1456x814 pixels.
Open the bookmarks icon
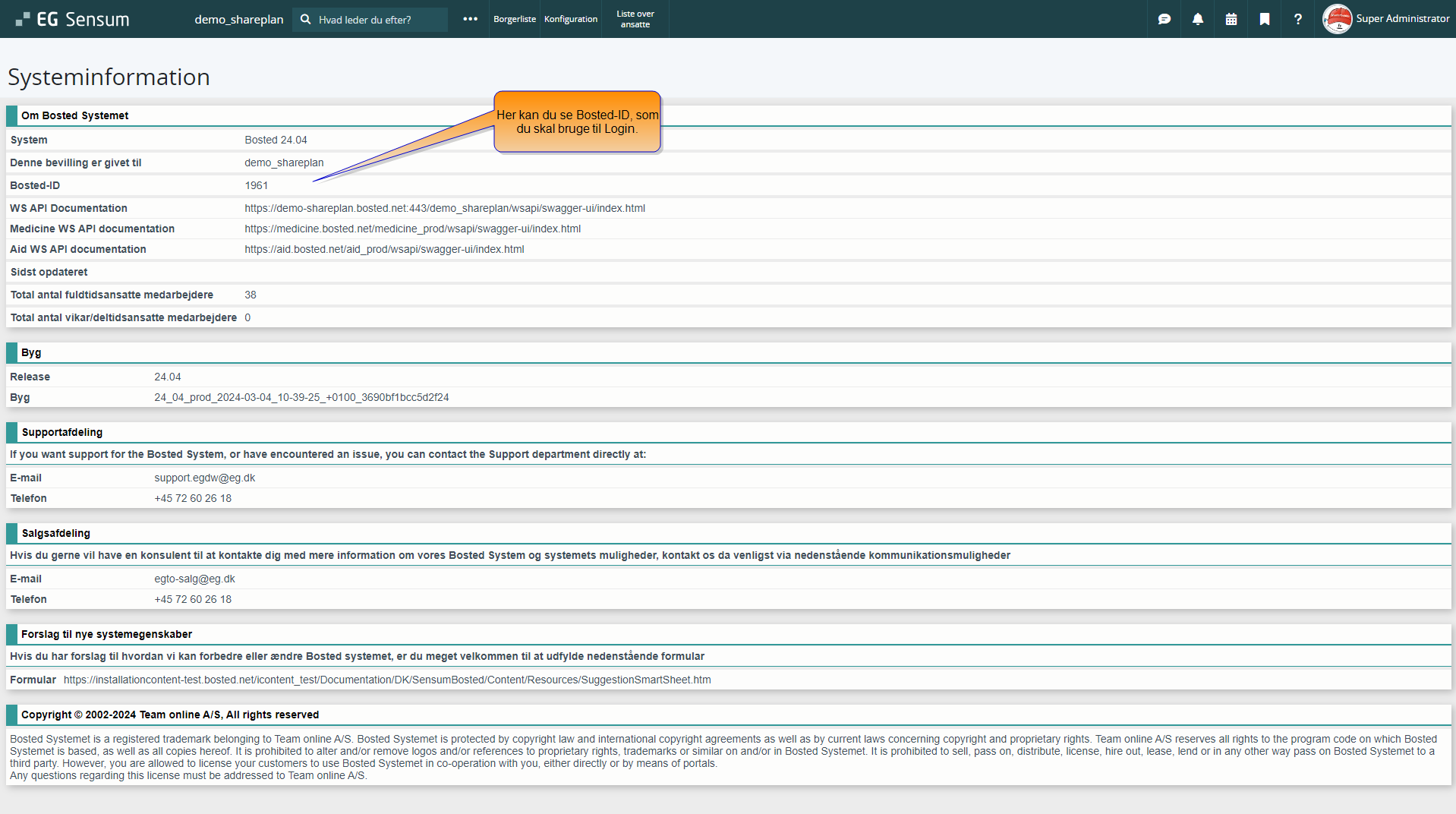(1264, 19)
